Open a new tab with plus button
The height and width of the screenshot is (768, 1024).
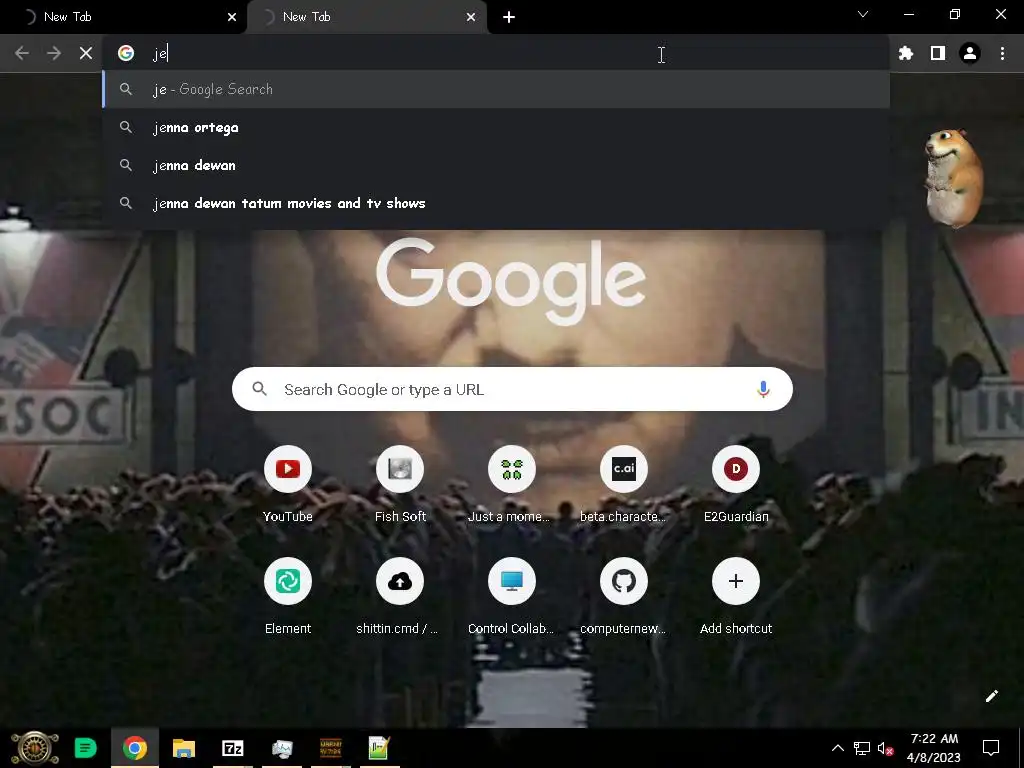pos(509,17)
